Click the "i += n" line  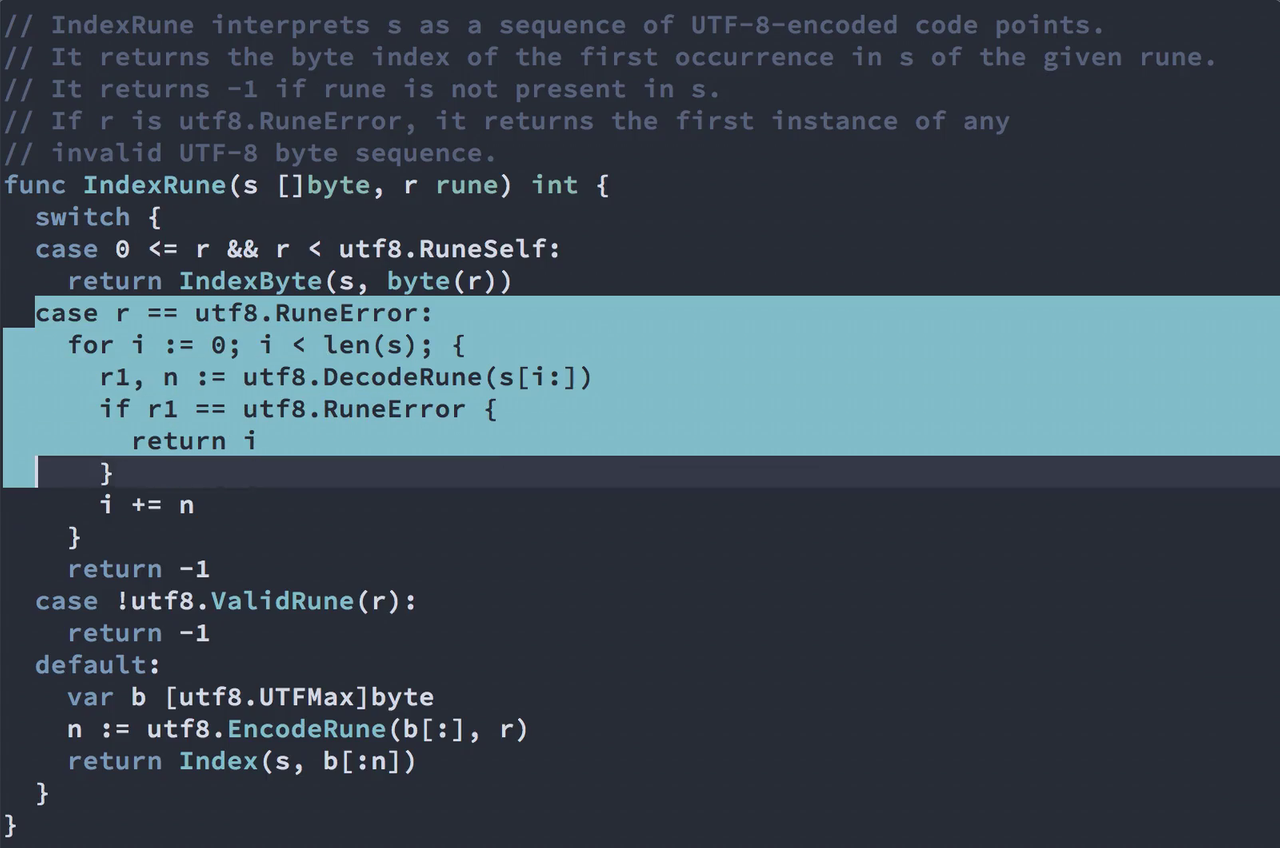coord(147,505)
